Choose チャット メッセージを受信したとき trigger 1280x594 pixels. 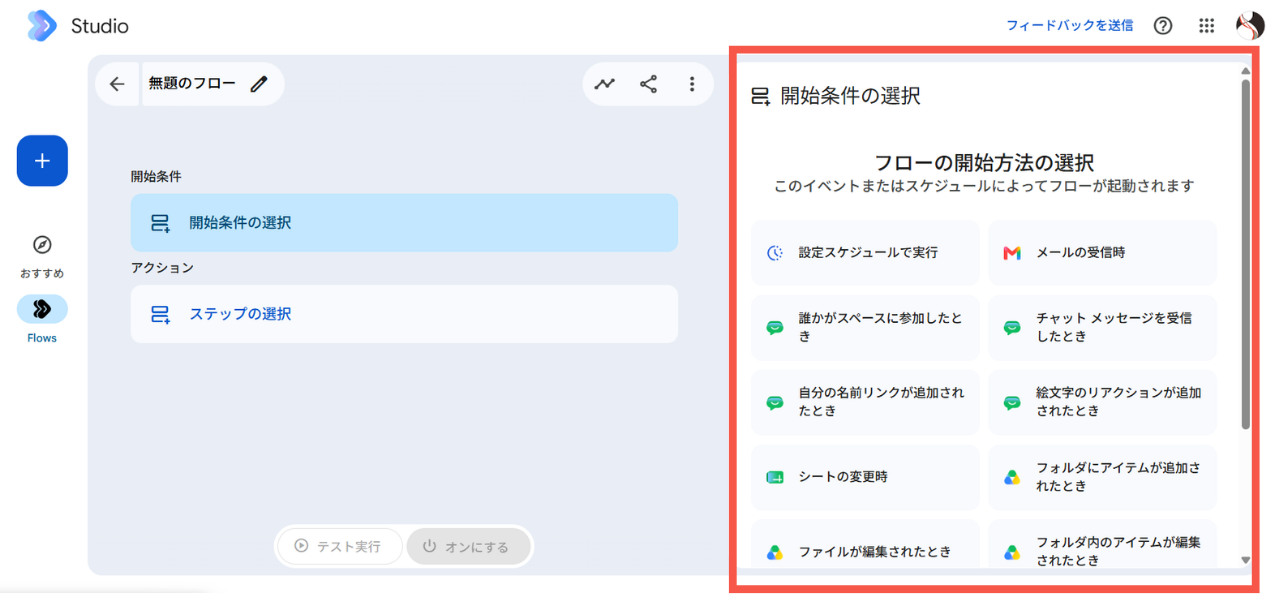(1102, 328)
